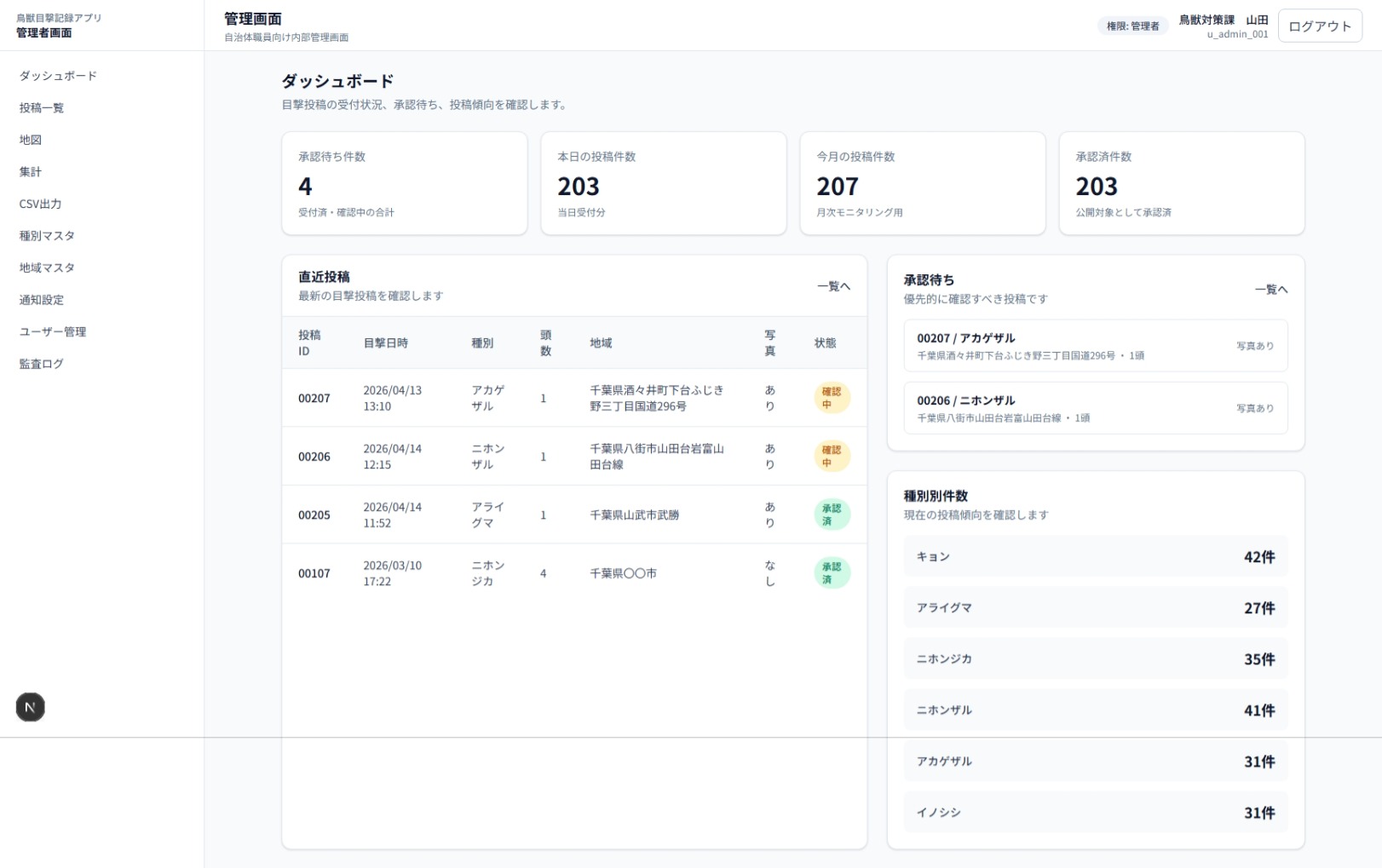Open 通知設定 settings page
The height and width of the screenshot is (868, 1382).
(x=42, y=300)
